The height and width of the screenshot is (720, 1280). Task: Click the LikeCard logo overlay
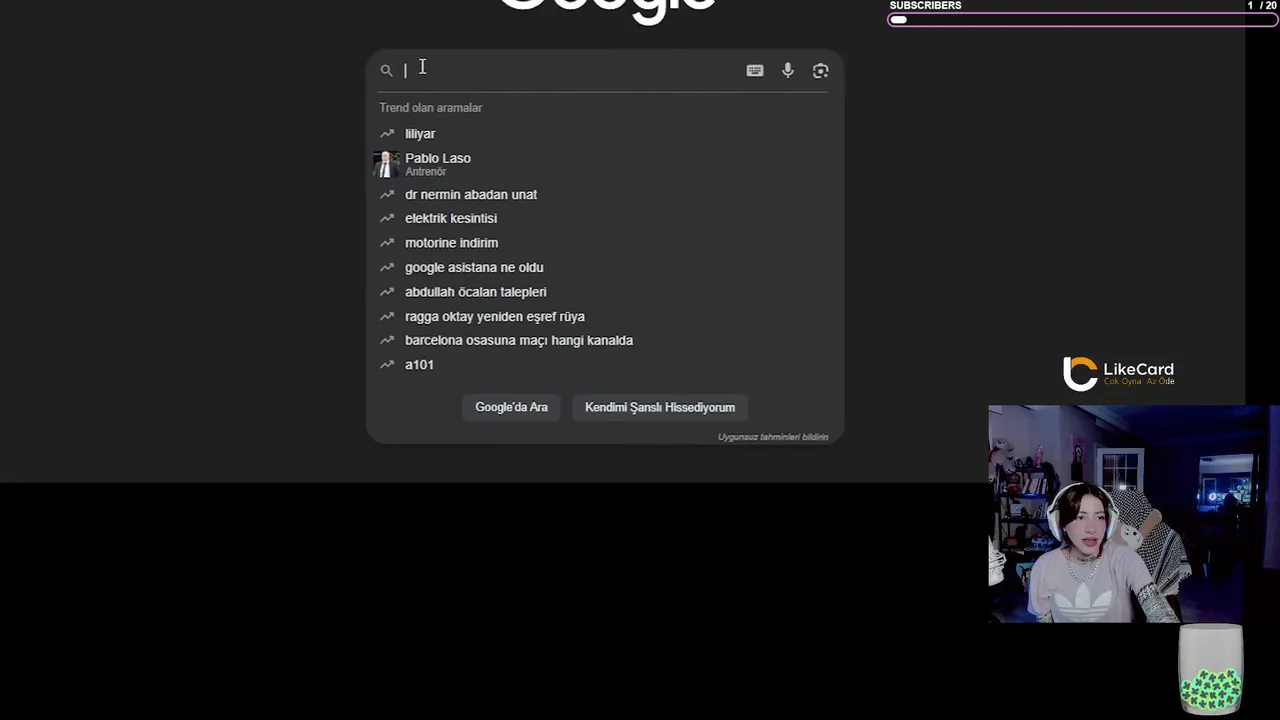1118,373
